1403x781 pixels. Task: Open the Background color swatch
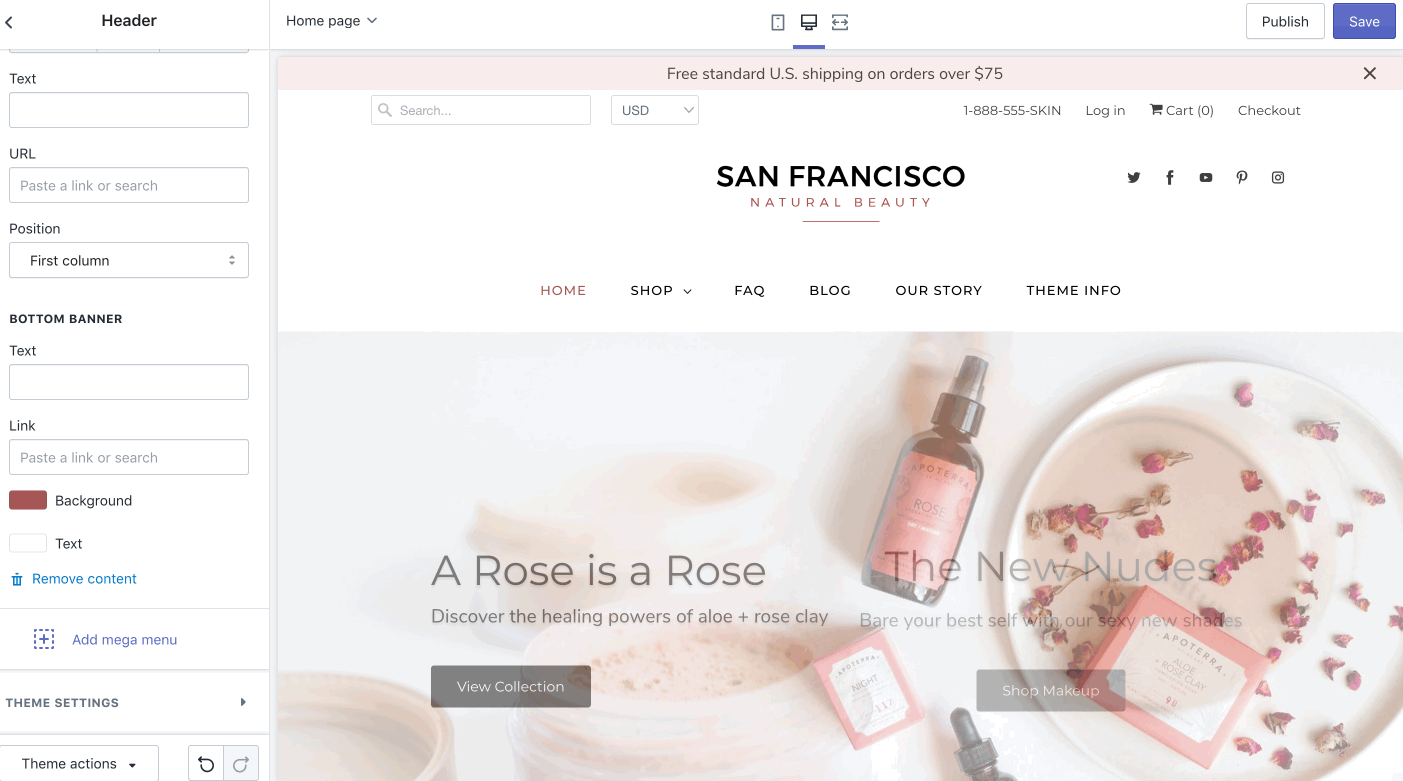(x=28, y=501)
